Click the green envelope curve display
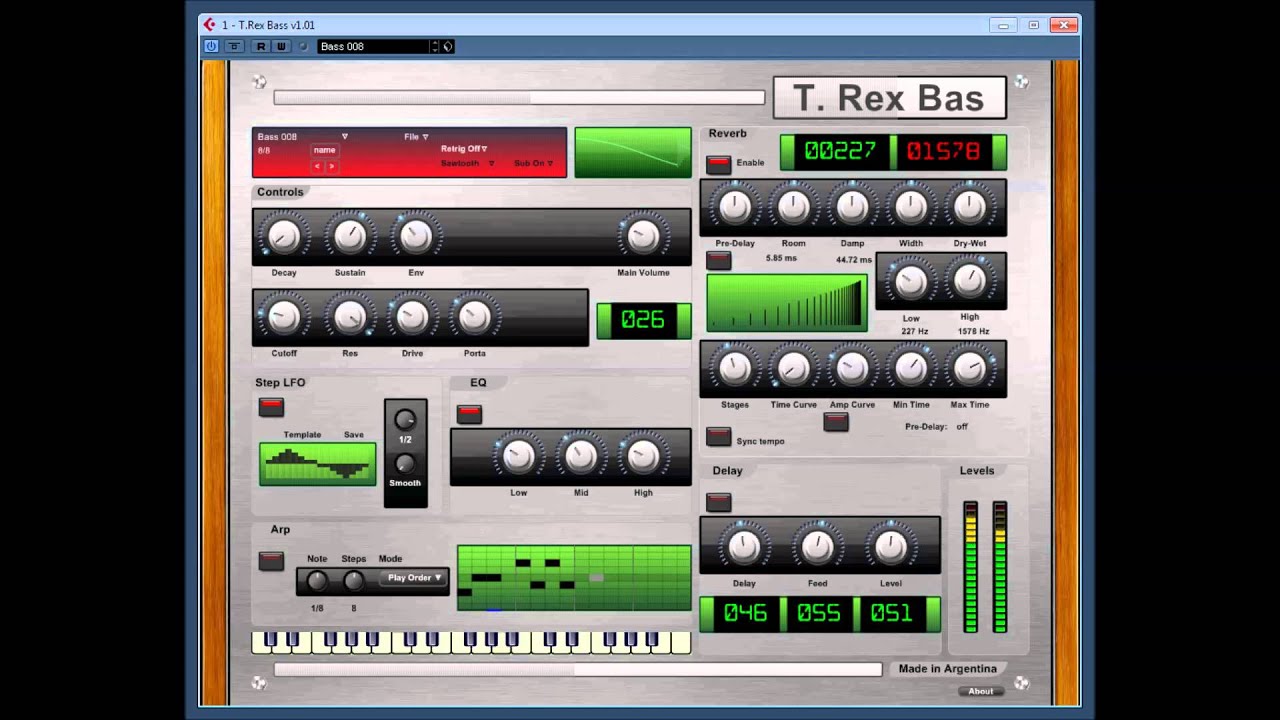This screenshot has height=720, width=1280. coord(633,152)
